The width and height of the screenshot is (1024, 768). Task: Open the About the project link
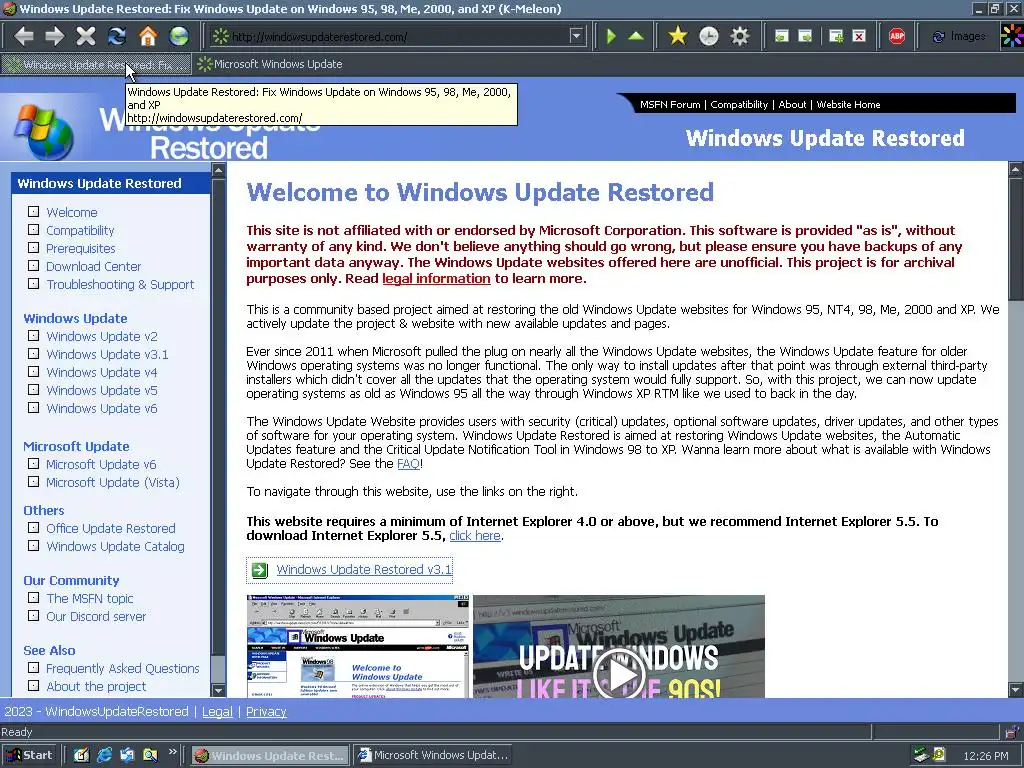click(x=96, y=686)
